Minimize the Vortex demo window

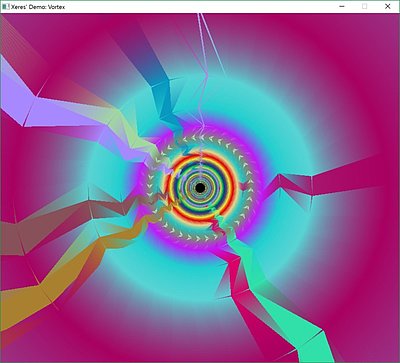(342, 6)
